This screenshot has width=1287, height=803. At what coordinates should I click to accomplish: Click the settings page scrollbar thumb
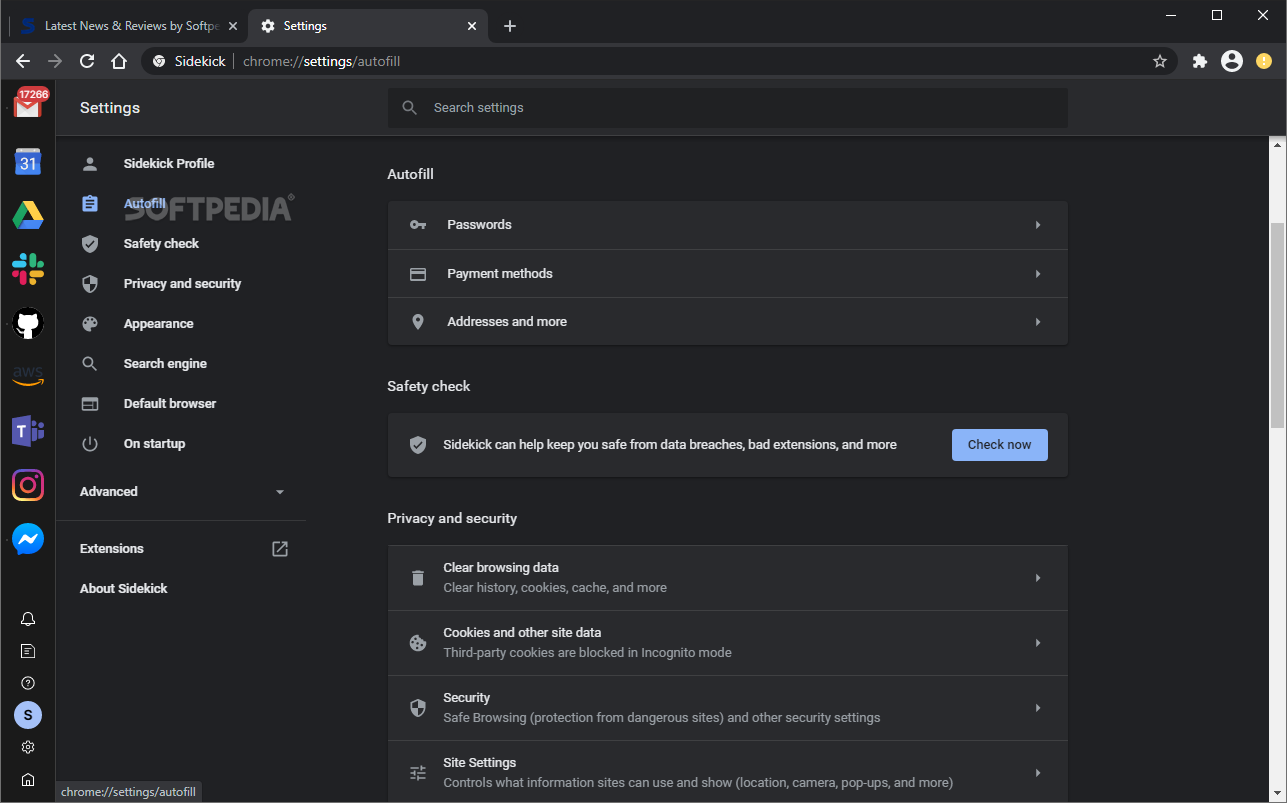1278,326
